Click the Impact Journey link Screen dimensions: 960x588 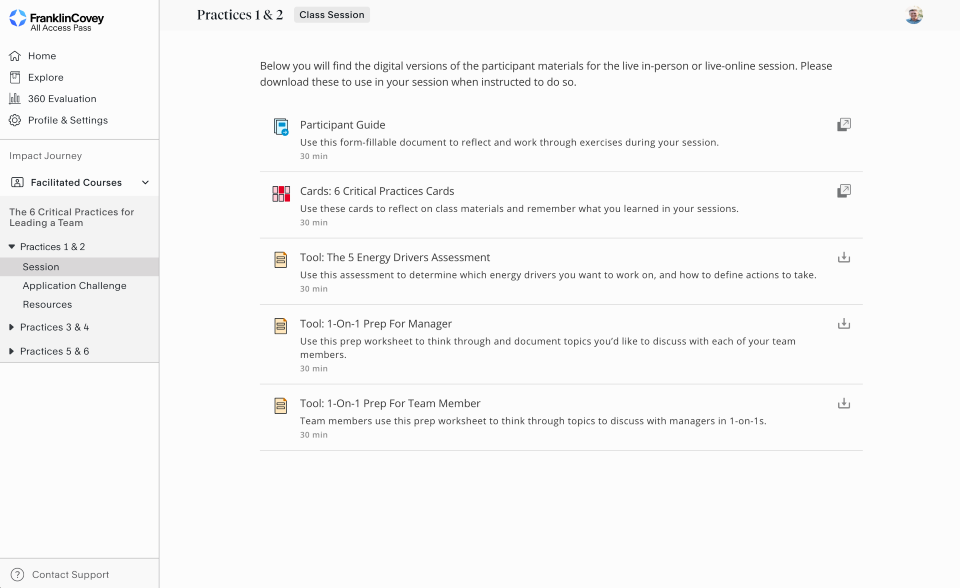[45, 156]
